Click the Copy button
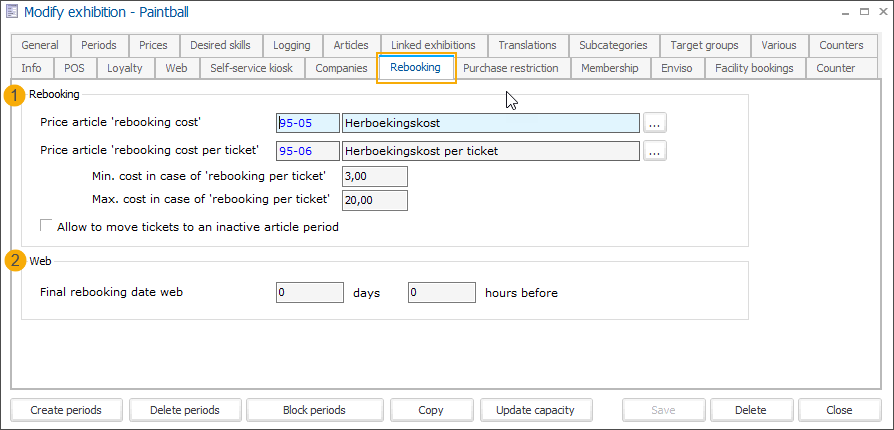 click(430, 410)
